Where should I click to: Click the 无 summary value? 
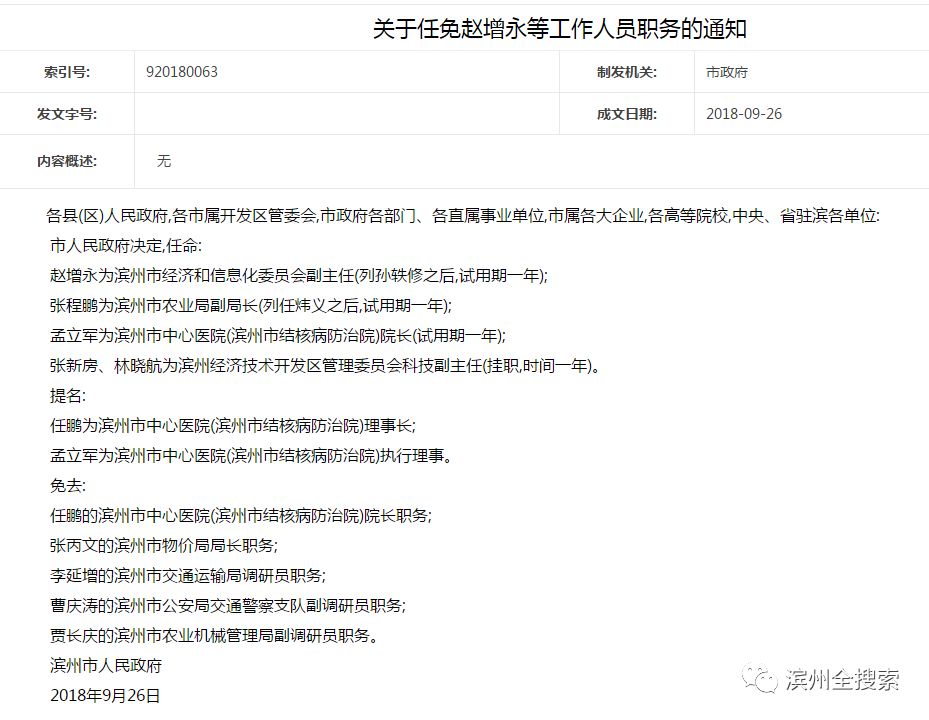pyautogui.click(x=164, y=161)
